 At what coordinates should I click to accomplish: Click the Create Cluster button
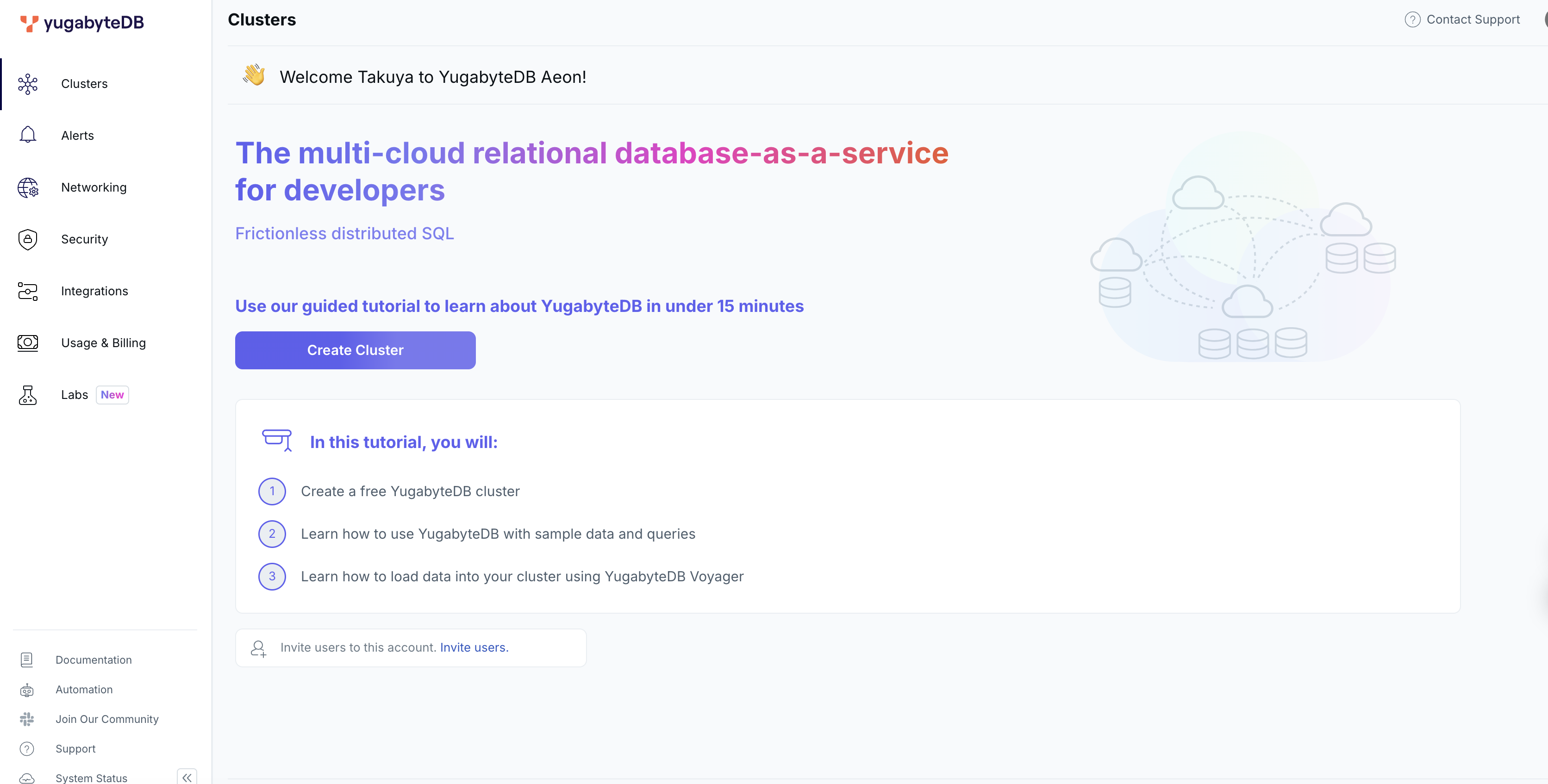355,350
